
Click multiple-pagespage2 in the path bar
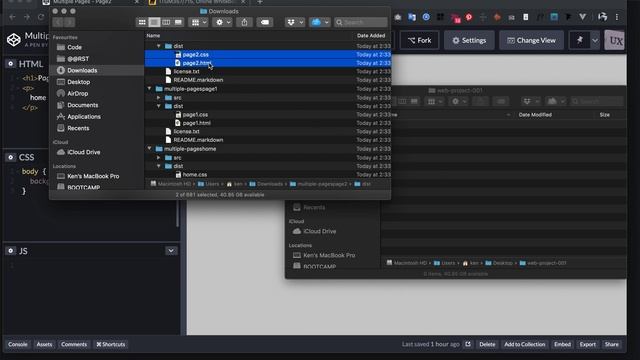(318, 184)
